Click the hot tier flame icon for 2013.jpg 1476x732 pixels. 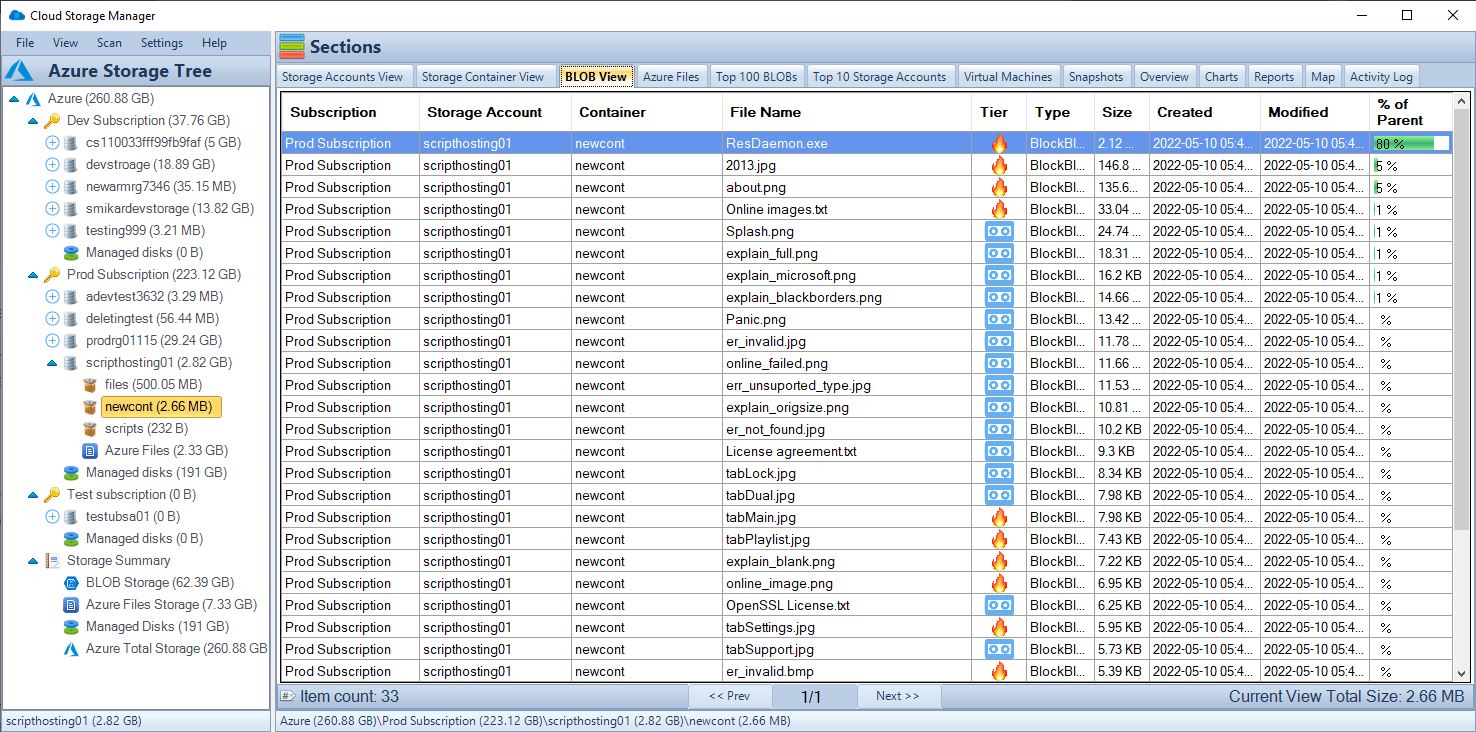click(998, 165)
